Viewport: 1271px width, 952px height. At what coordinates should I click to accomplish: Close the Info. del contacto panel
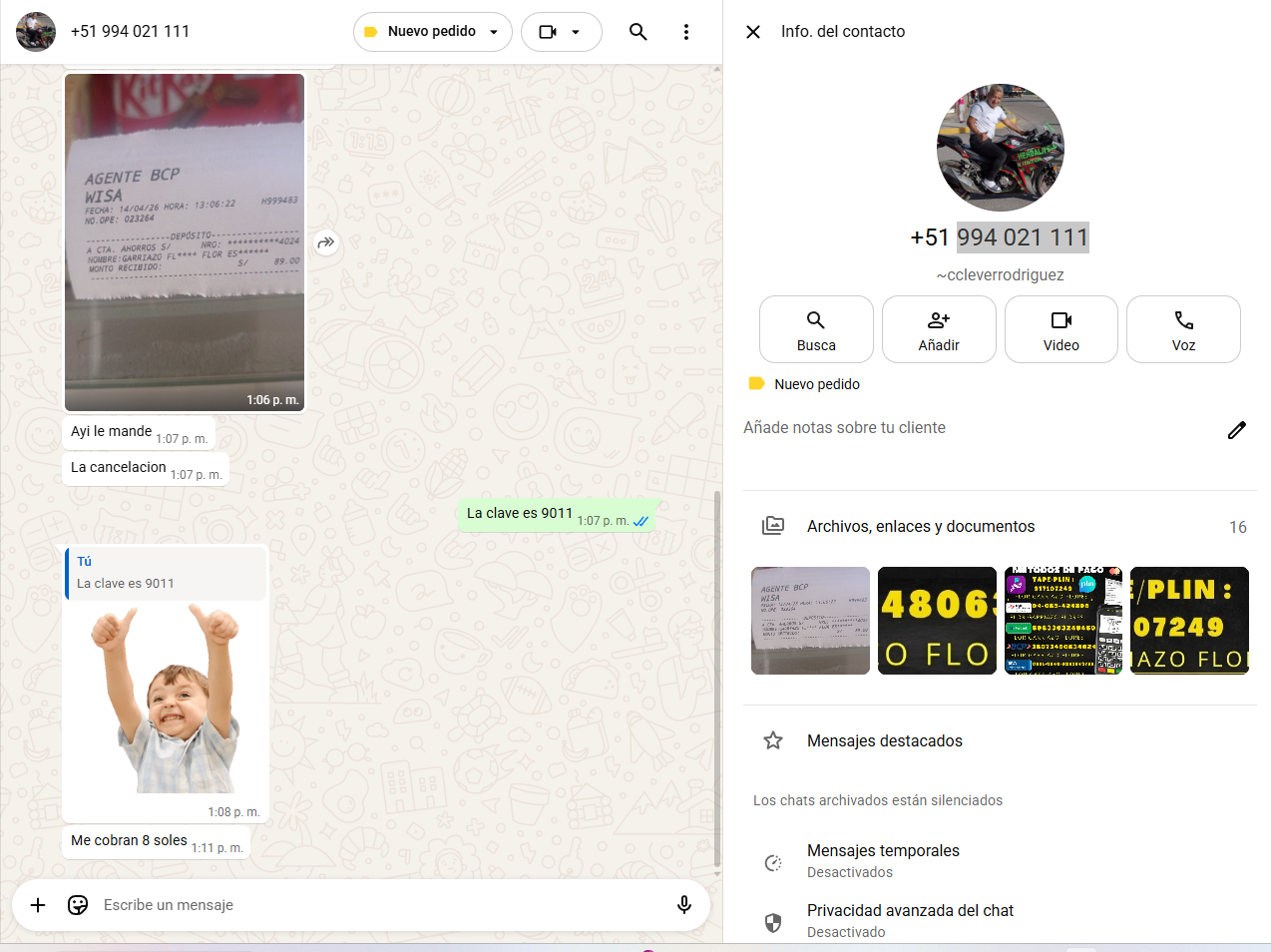pos(753,32)
